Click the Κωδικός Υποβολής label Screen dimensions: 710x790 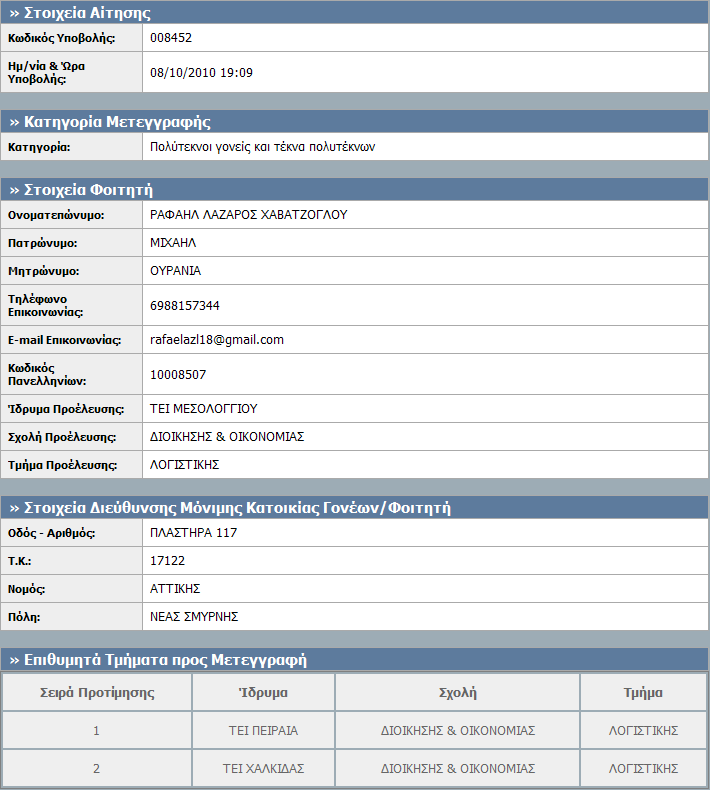[61, 38]
